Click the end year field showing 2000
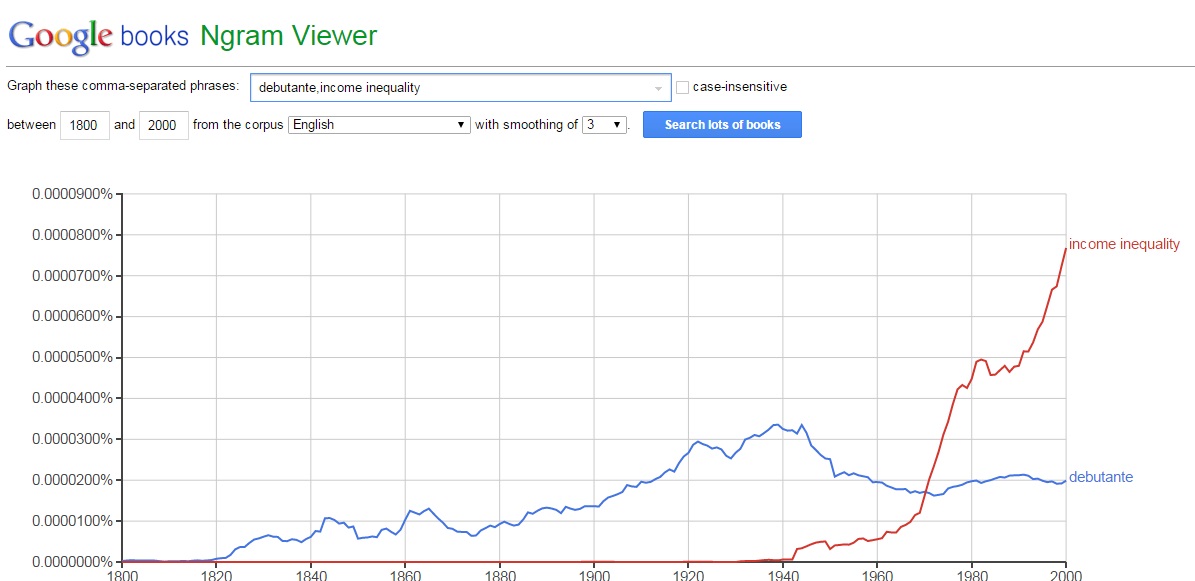Screen dimensions: 1195x581 tap(163, 125)
